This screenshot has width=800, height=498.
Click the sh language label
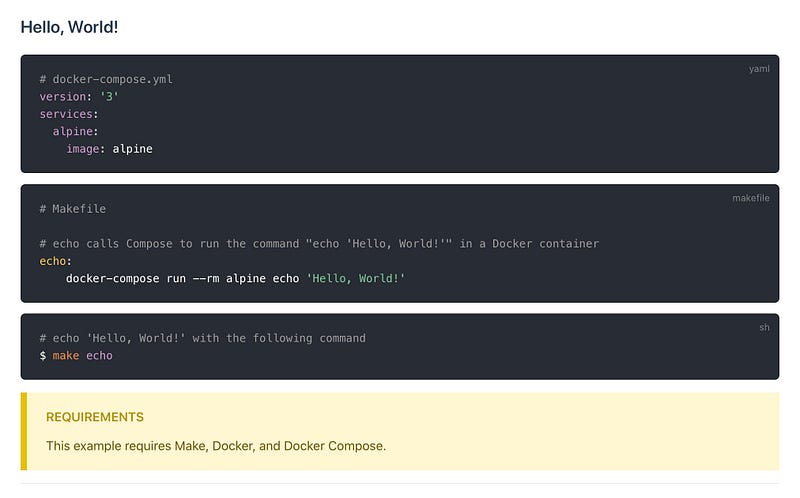tap(764, 328)
